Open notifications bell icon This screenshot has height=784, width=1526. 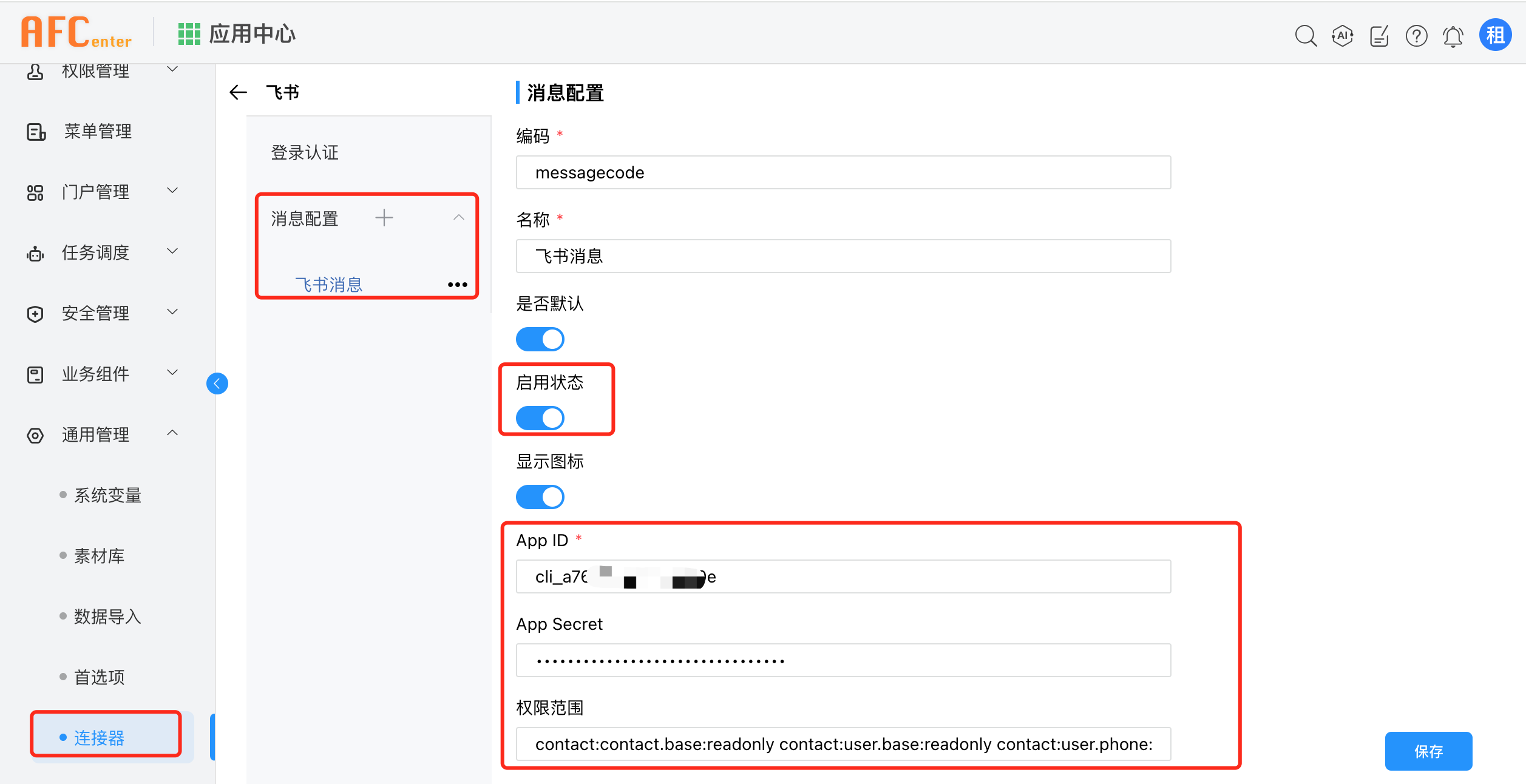click(x=1453, y=36)
